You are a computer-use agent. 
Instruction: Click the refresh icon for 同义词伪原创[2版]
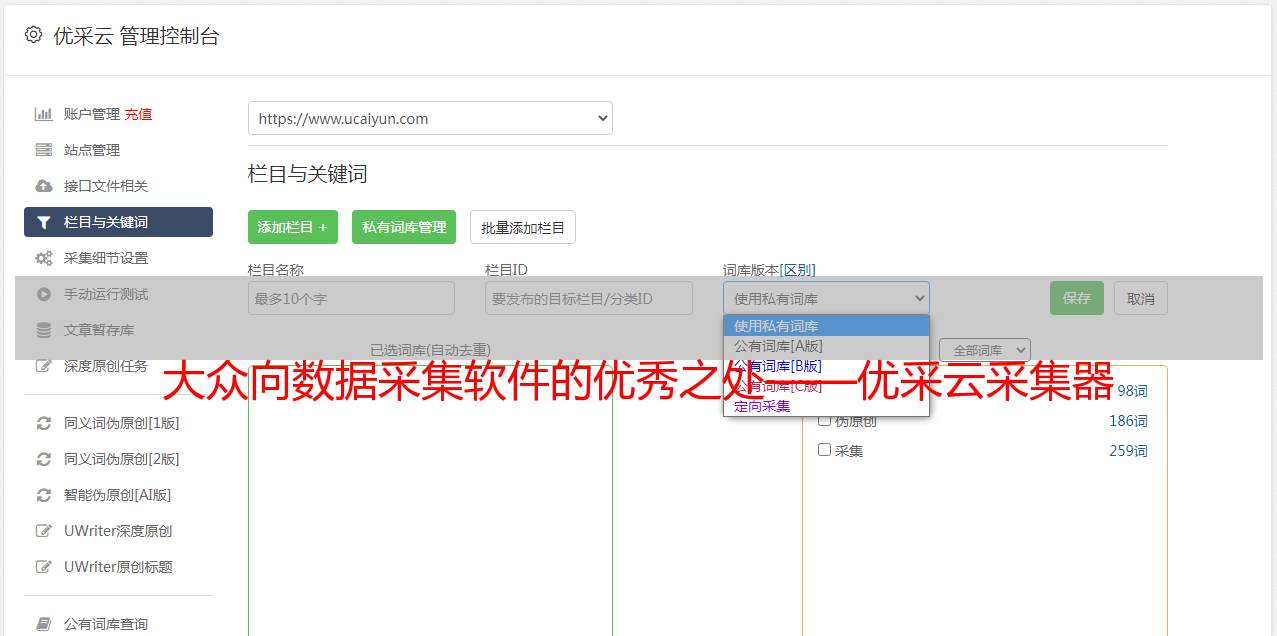pyautogui.click(x=44, y=459)
